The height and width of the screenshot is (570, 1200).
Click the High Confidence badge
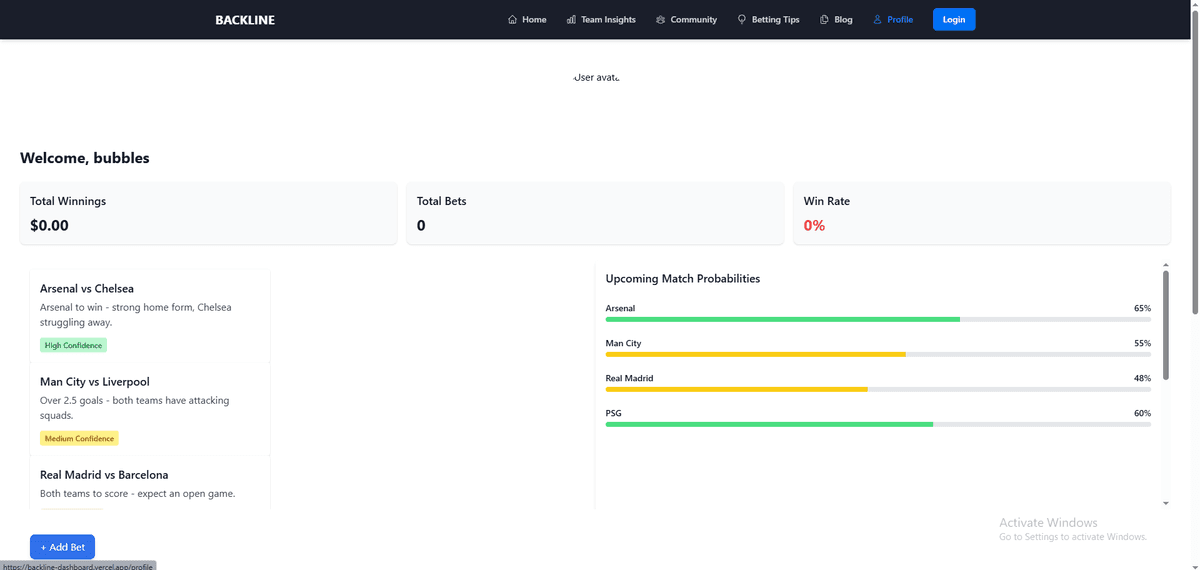(x=73, y=345)
